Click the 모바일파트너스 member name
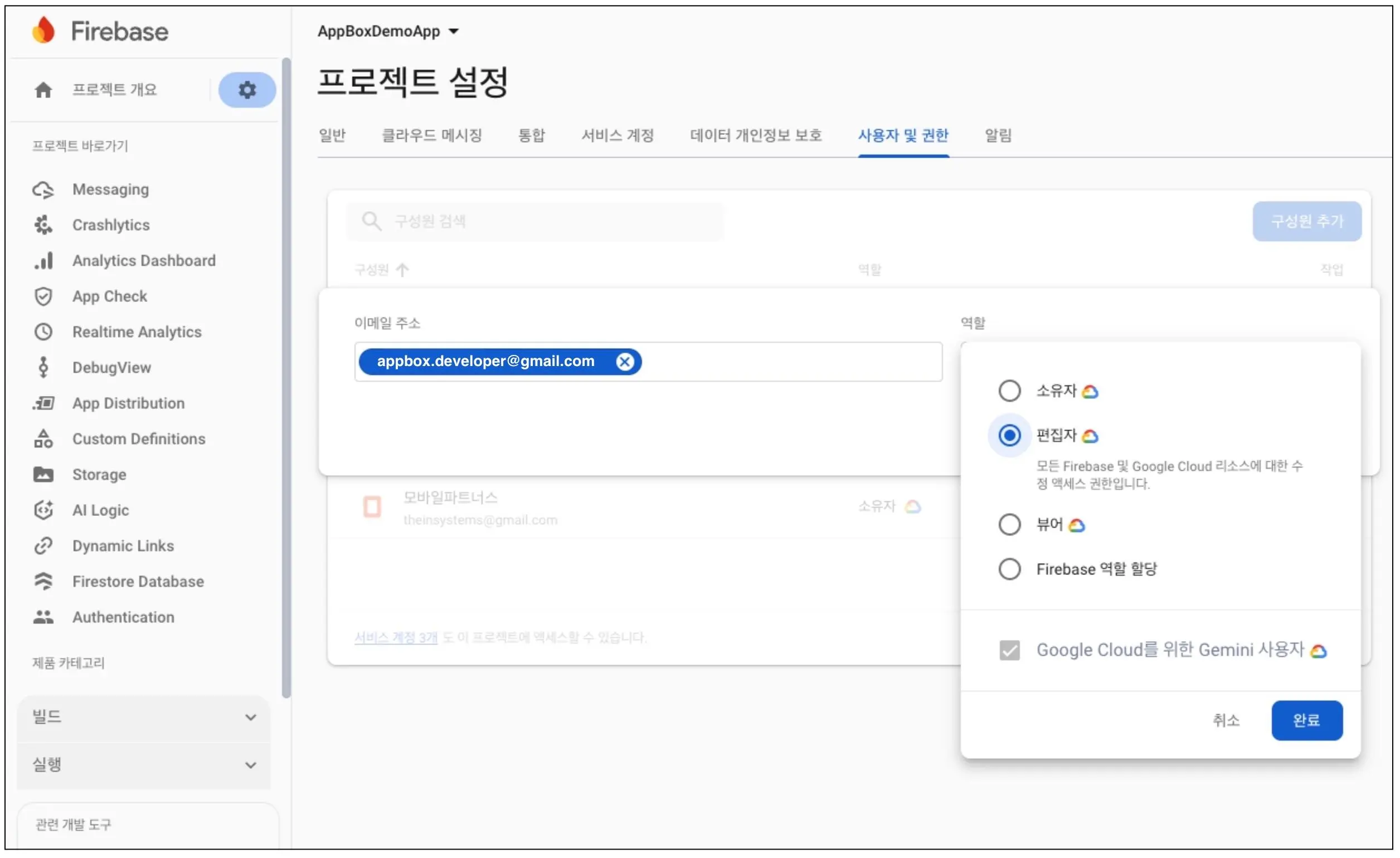This screenshot has height=858, width=1400. tap(450, 498)
